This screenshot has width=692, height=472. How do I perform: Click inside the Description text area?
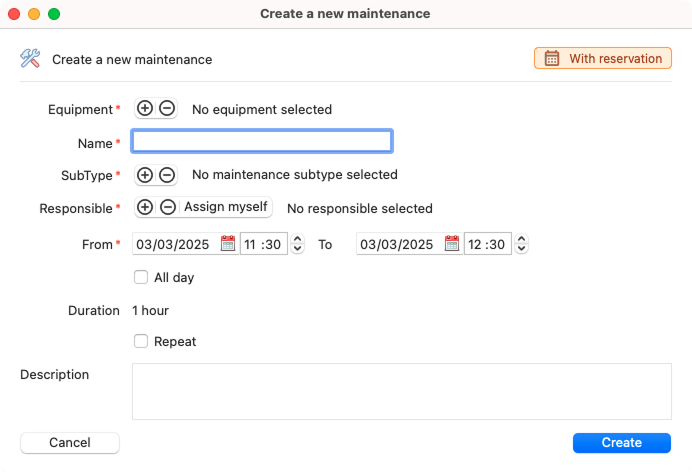[402, 391]
